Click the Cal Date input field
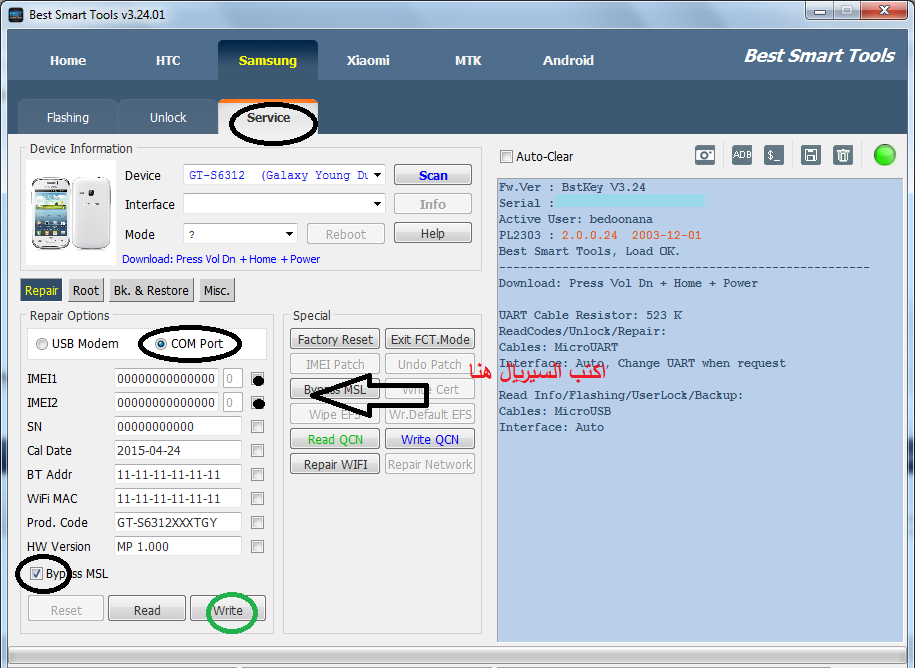This screenshot has width=915, height=668. click(178, 450)
